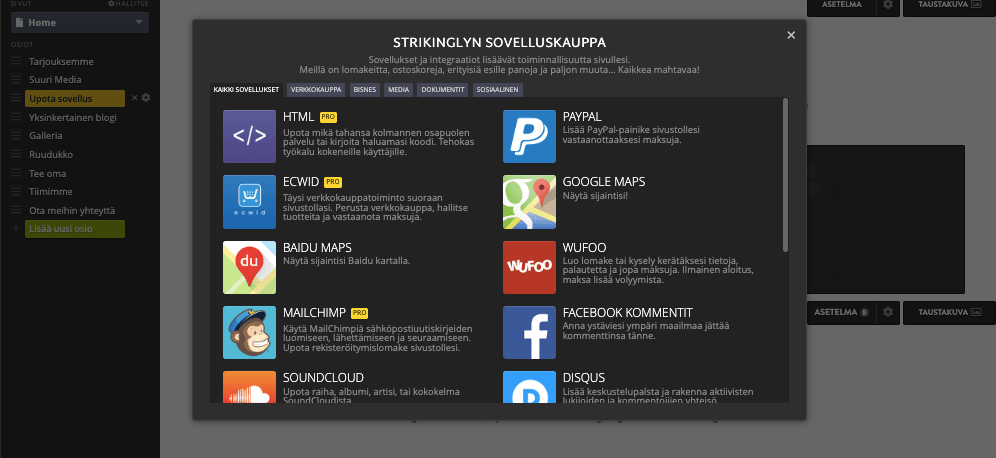Switch to Sosiaalinen tab
This screenshot has height=458, width=996.
click(x=499, y=90)
